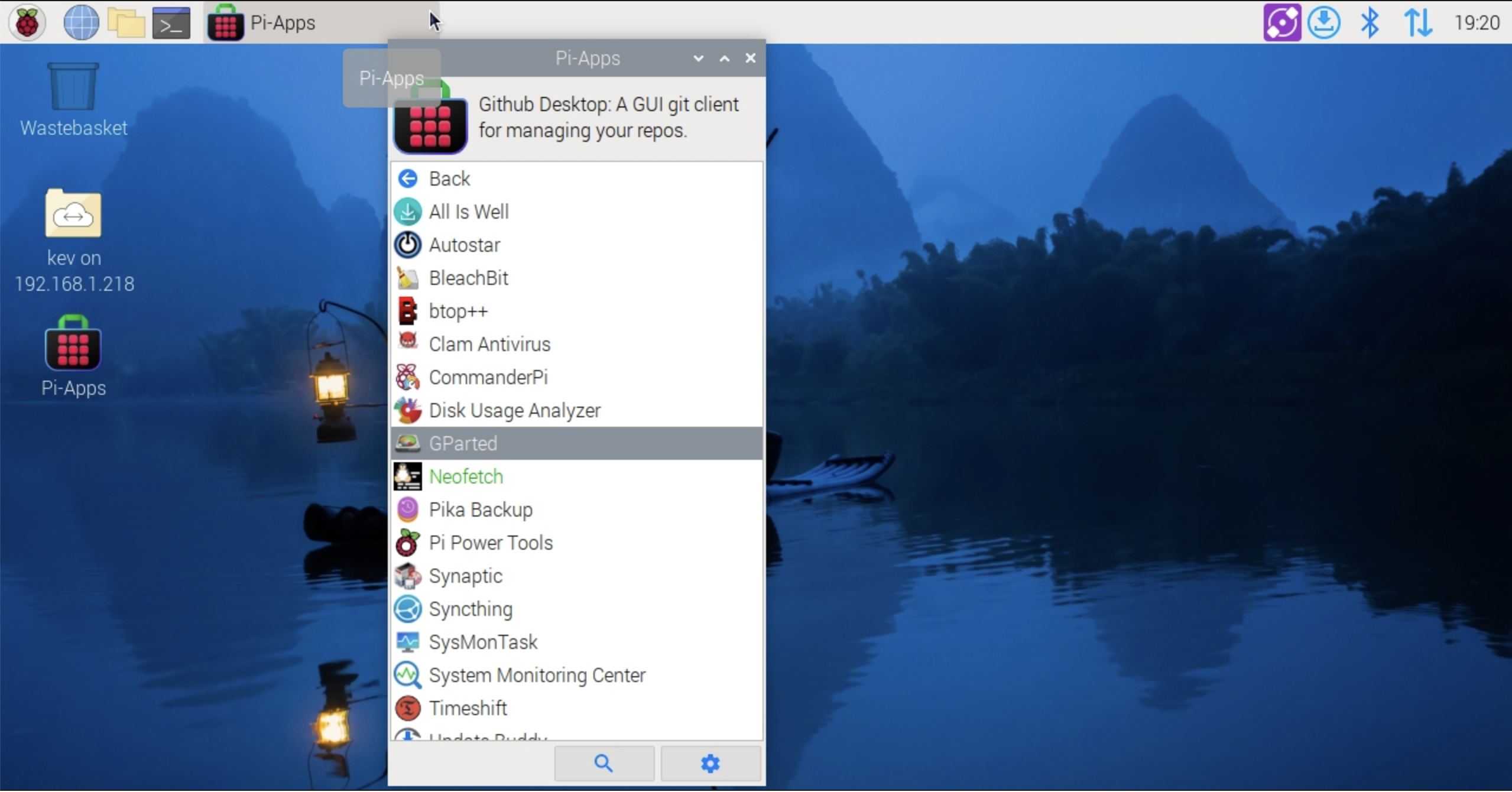
Task: Select the GParted disk icon
Action: pyautogui.click(x=408, y=443)
